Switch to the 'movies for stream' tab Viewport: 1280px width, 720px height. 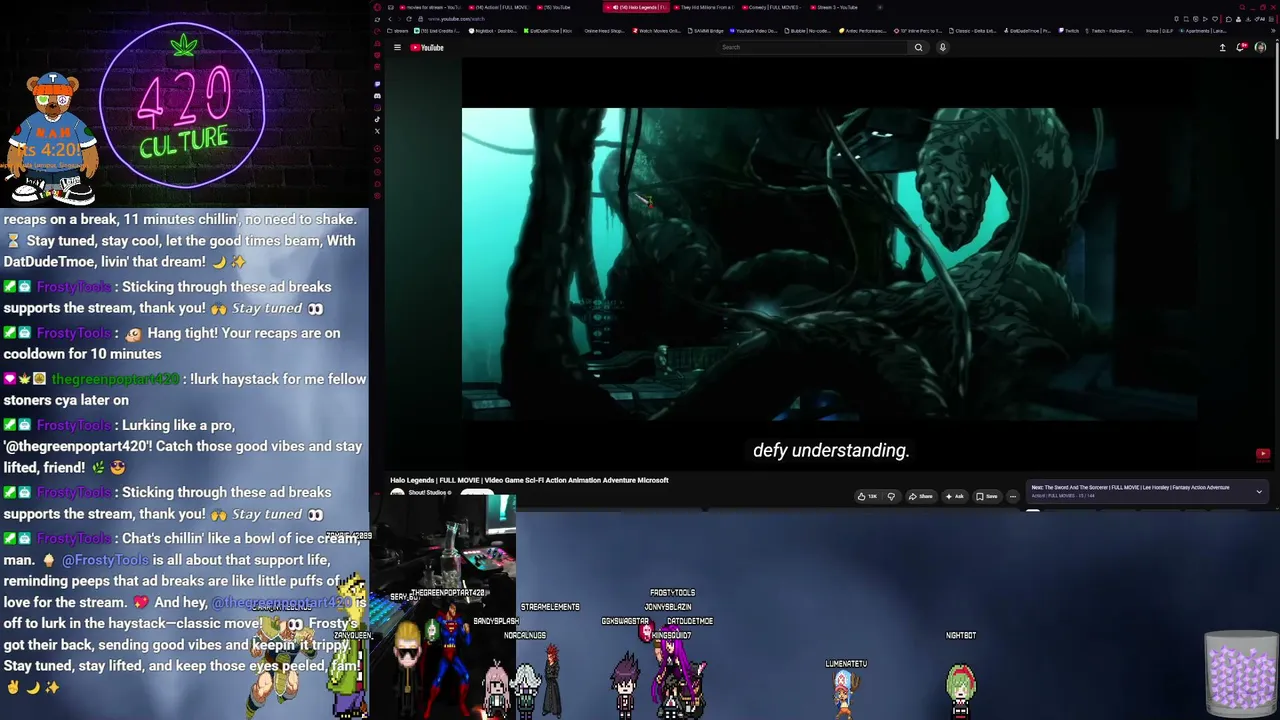[431, 7]
